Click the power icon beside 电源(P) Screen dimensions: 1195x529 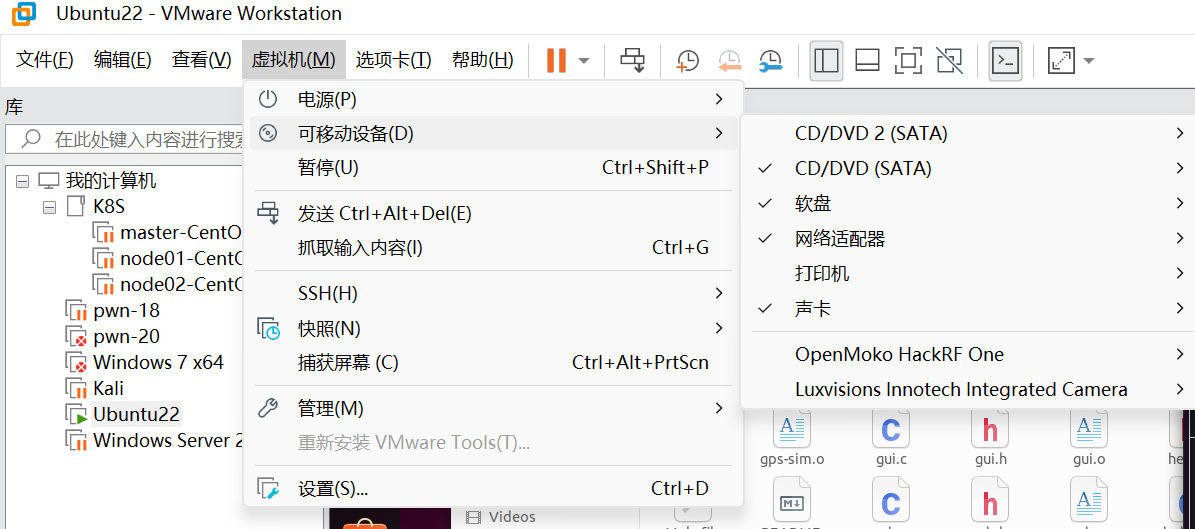(268, 99)
